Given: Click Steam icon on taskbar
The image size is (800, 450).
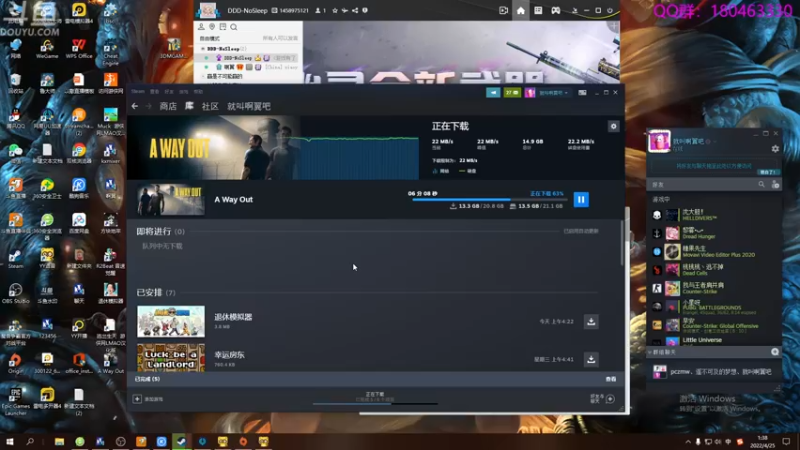Looking at the screenshot, I should pyautogui.click(x=181, y=441).
